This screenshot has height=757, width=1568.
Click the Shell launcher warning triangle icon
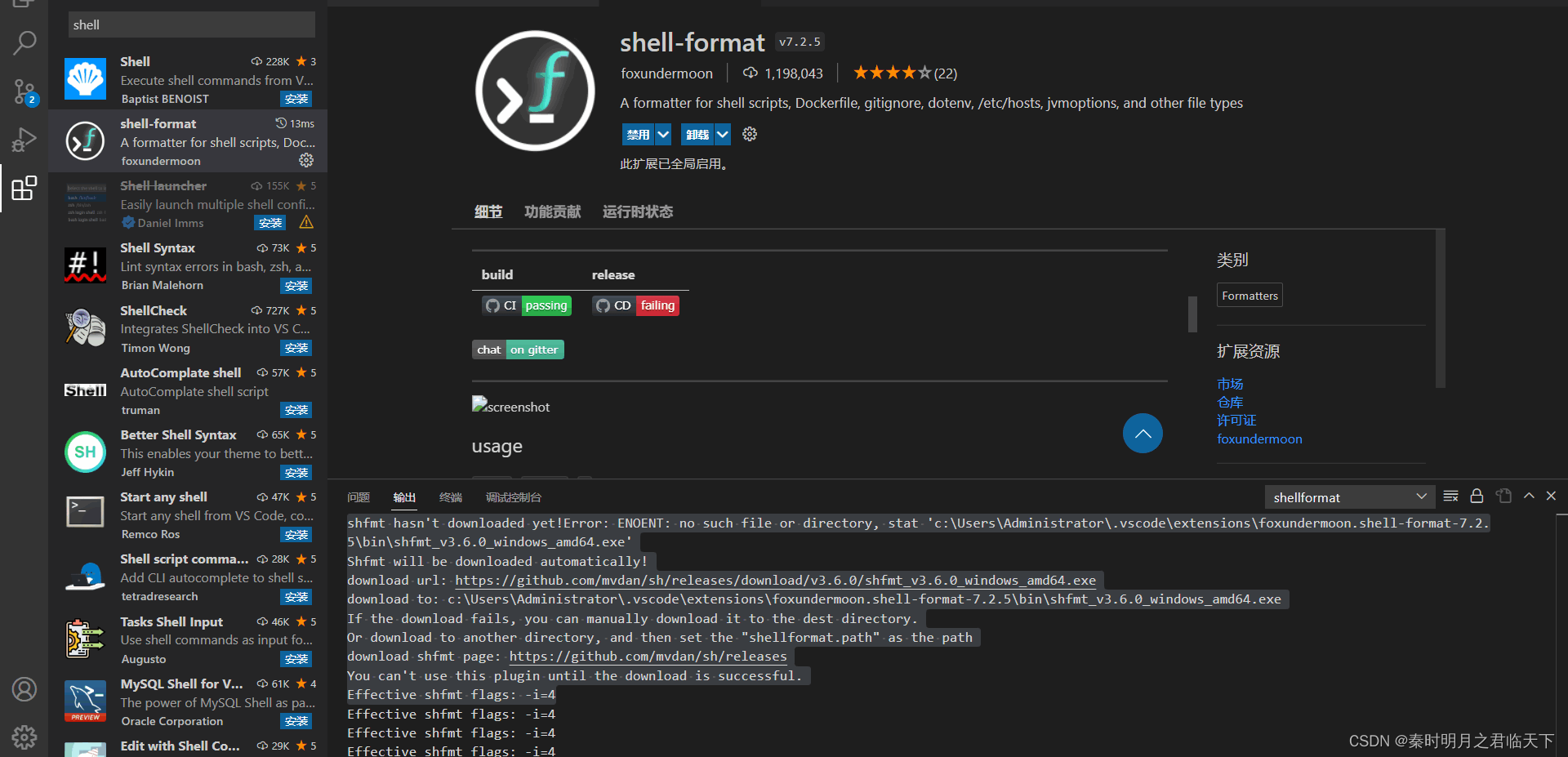click(x=306, y=222)
